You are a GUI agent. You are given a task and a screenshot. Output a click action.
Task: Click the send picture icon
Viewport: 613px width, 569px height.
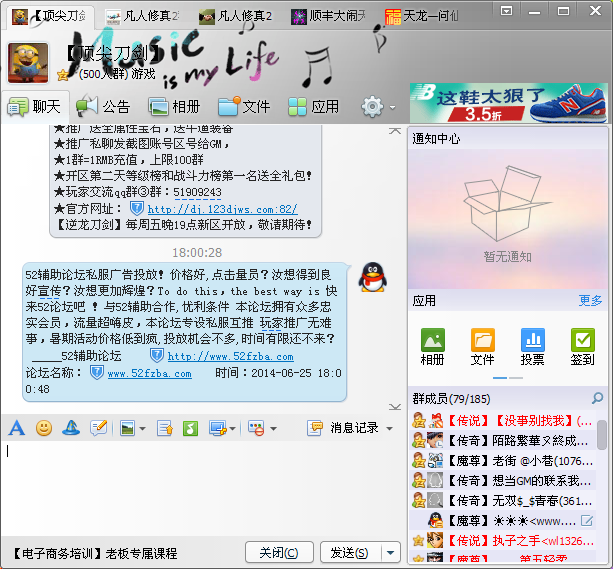pos(127,428)
